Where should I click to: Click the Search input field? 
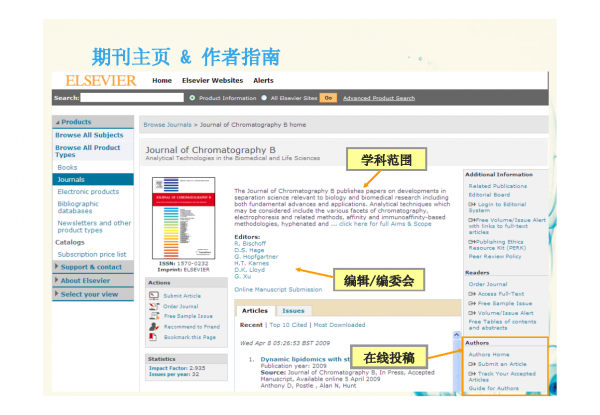click(132, 98)
